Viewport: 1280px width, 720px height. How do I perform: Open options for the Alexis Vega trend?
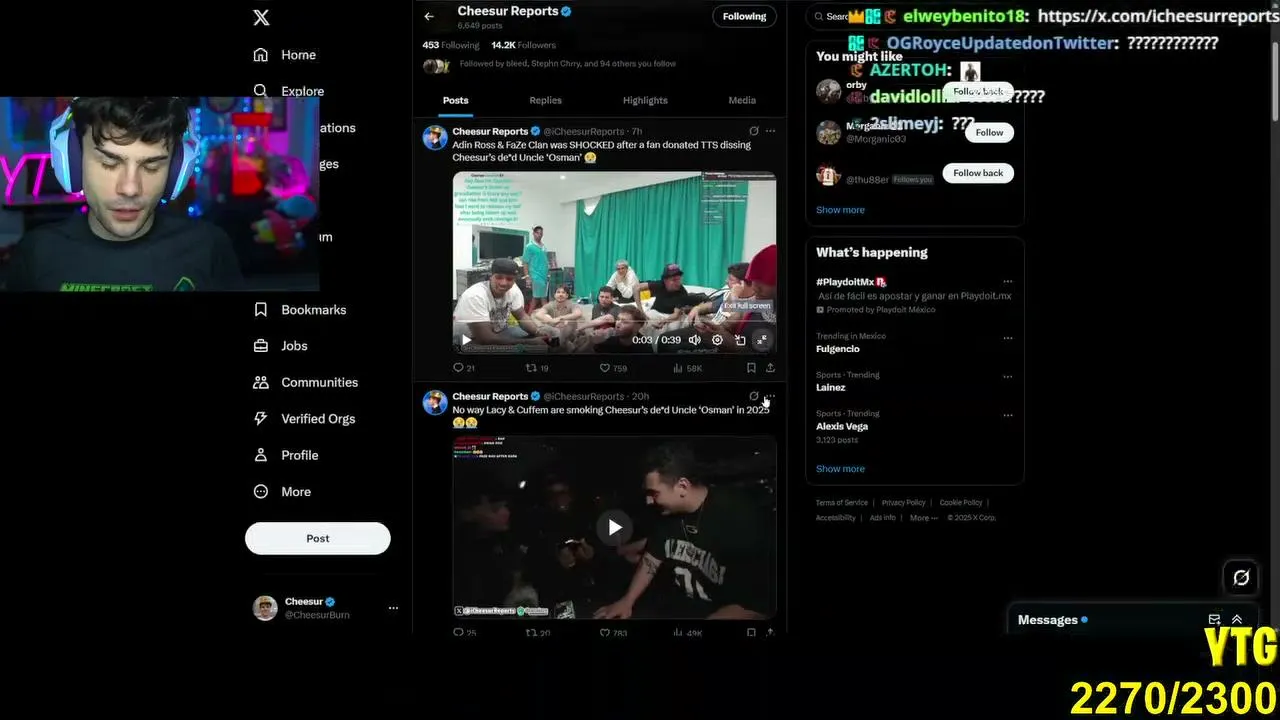[1007, 414]
